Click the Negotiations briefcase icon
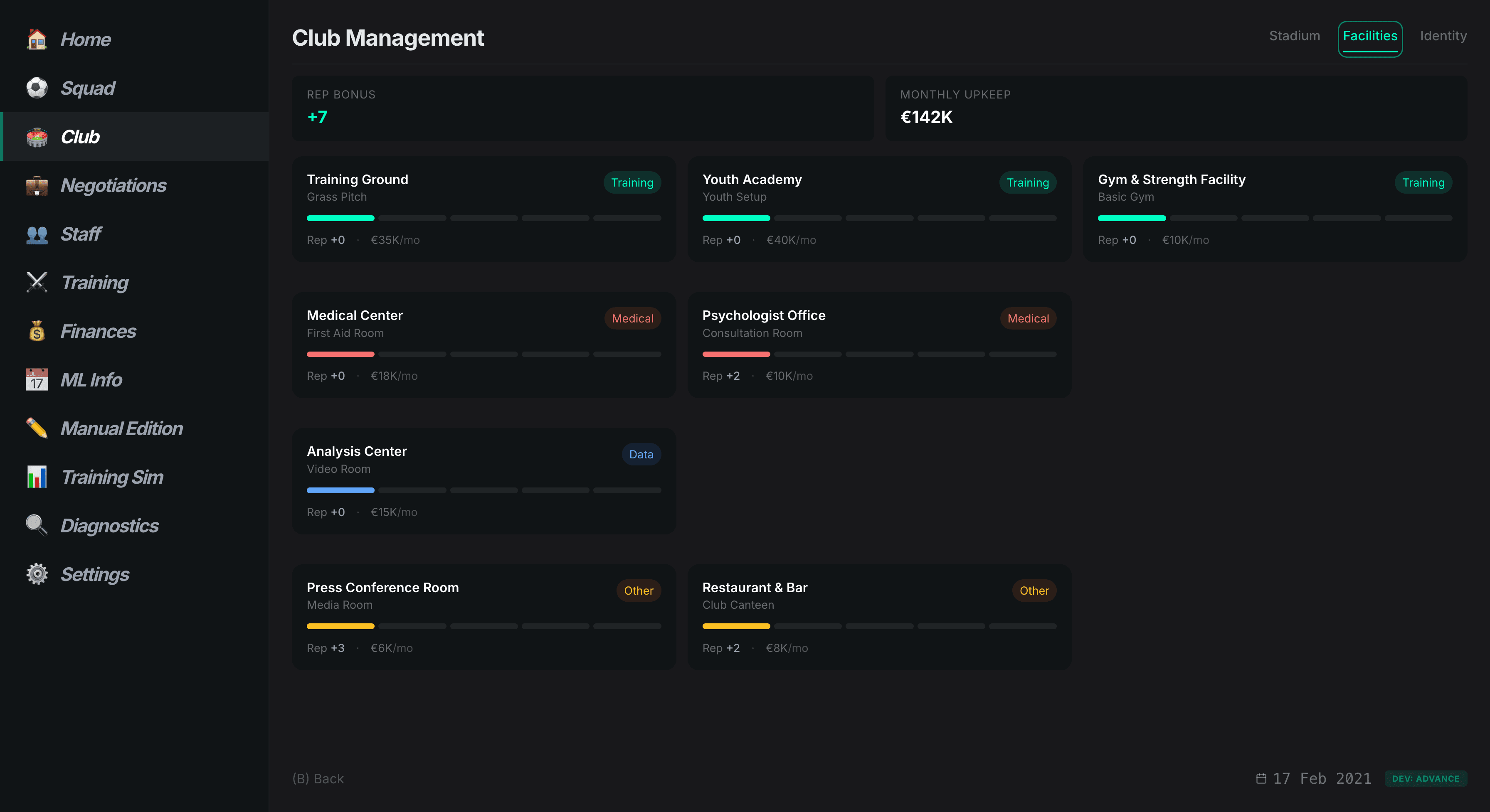Viewport: 1490px width, 812px height. click(x=37, y=185)
